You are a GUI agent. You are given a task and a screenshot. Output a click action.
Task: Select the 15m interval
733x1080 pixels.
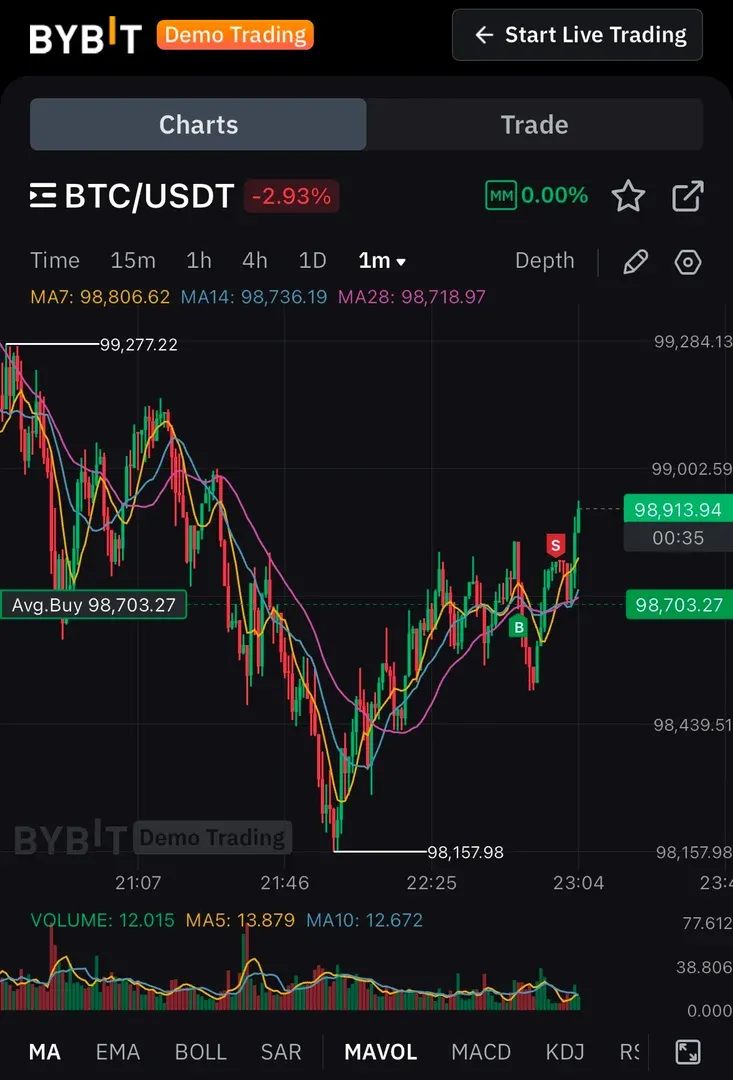click(x=133, y=260)
